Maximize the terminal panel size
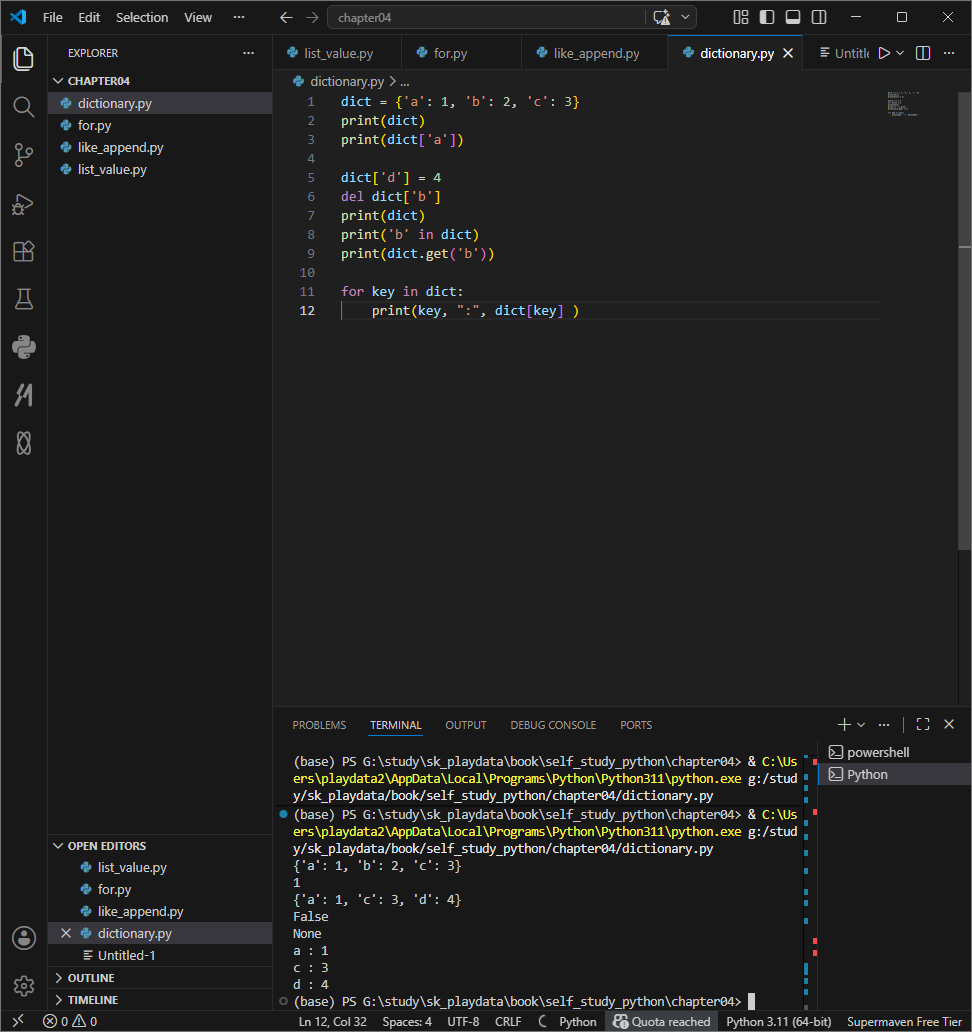972x1032 pixels. (x=923, y=724)
